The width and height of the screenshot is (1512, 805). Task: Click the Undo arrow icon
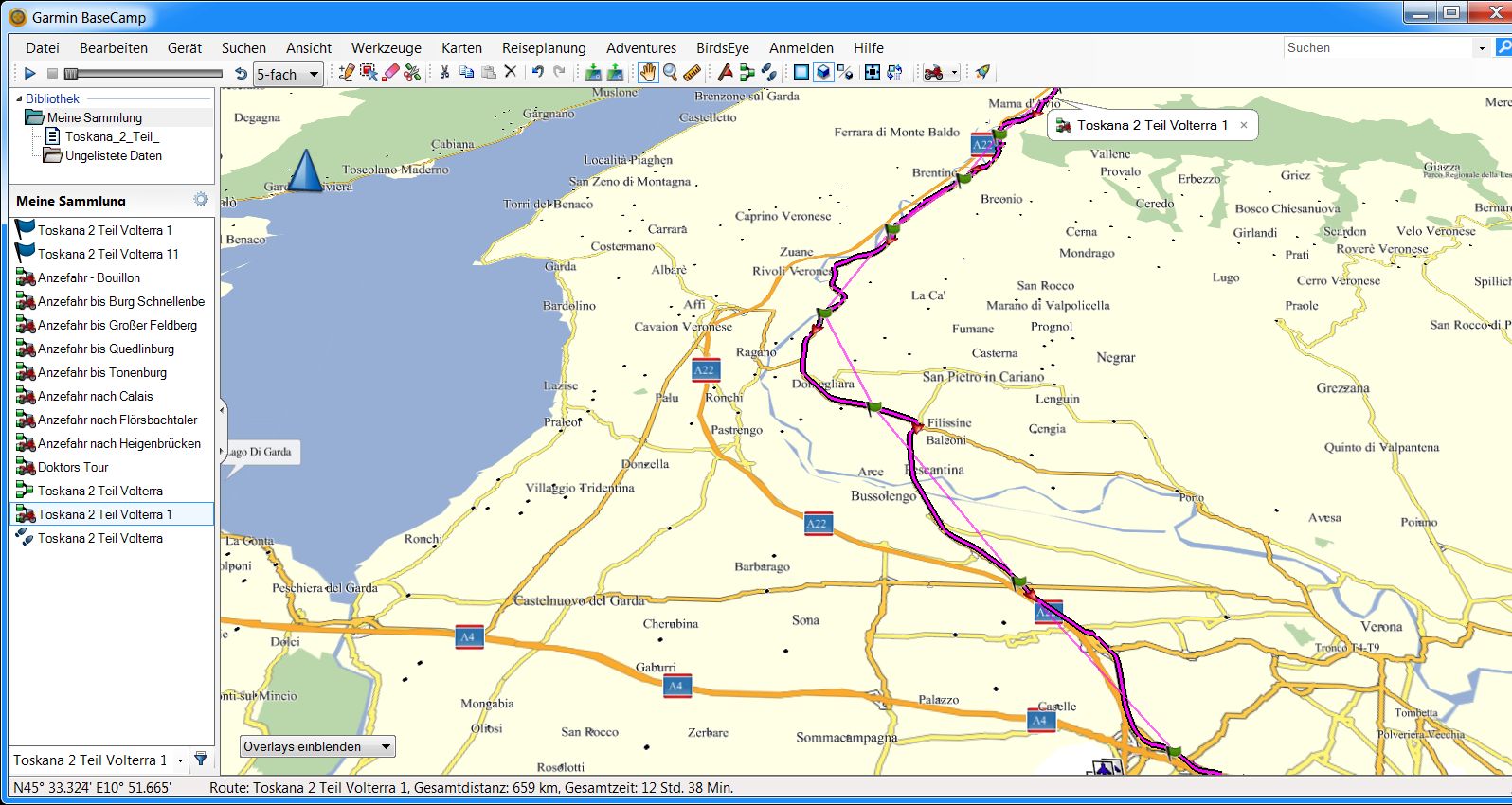point(537,72)
